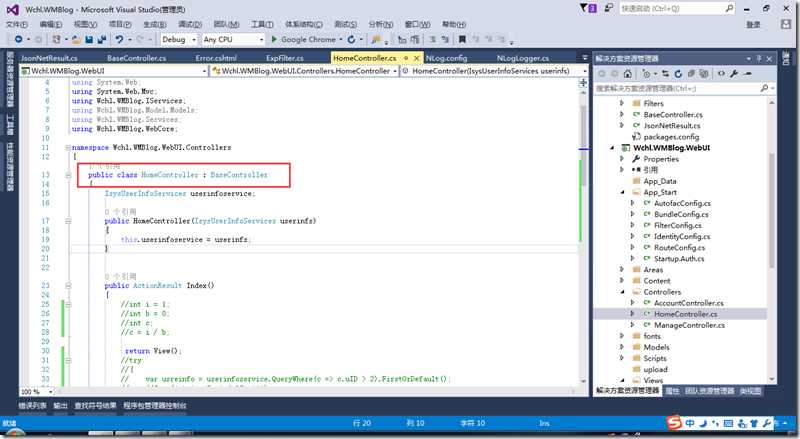Undo the last edit with the Undo icon

pyautogui.click(x=119, y=39)
